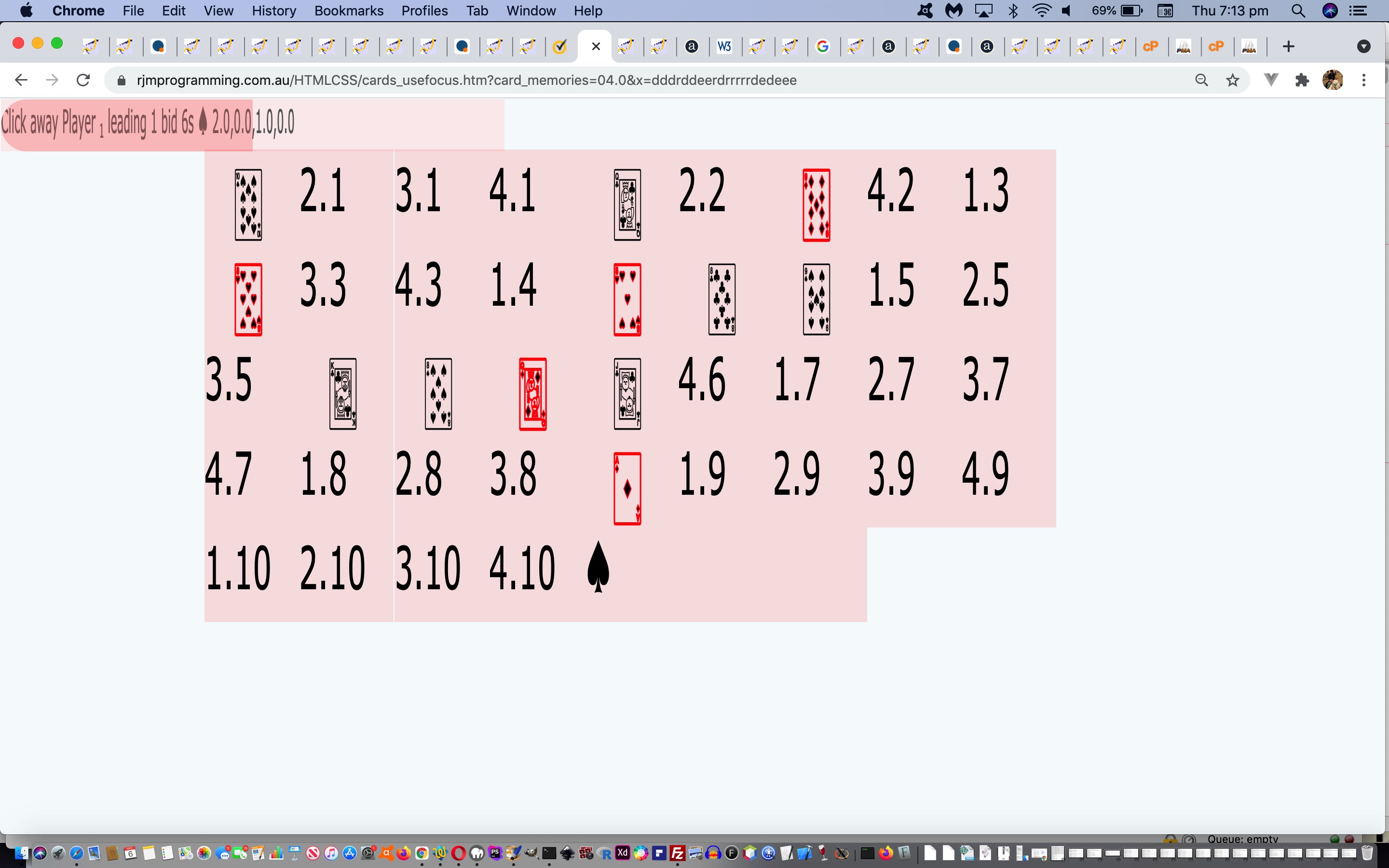This screenshot has height=868, width=1389.
Task: Click the 2.1 card placeholder
Action: 323,190
